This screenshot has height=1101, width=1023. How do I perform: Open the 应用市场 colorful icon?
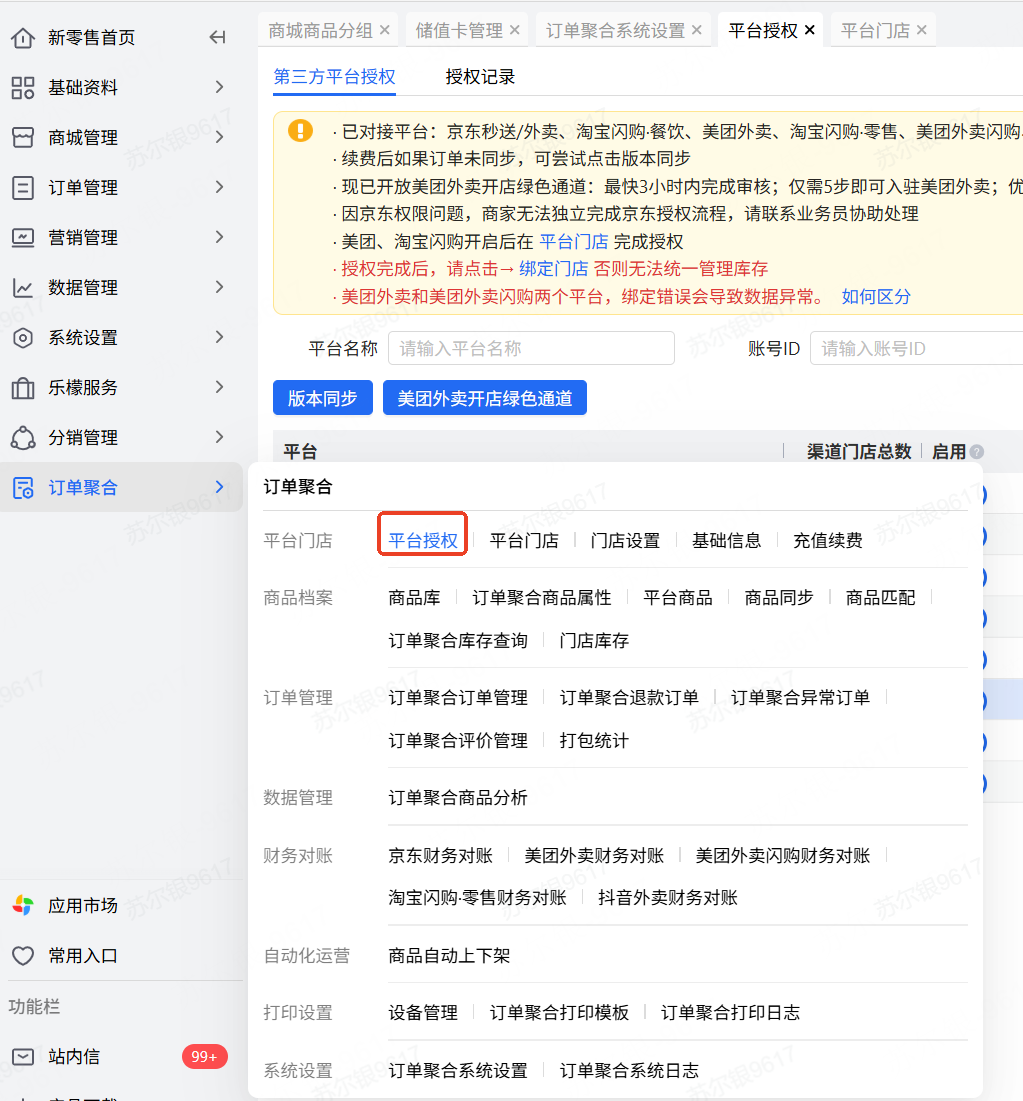pyautogui.click(x=22, y=905)
